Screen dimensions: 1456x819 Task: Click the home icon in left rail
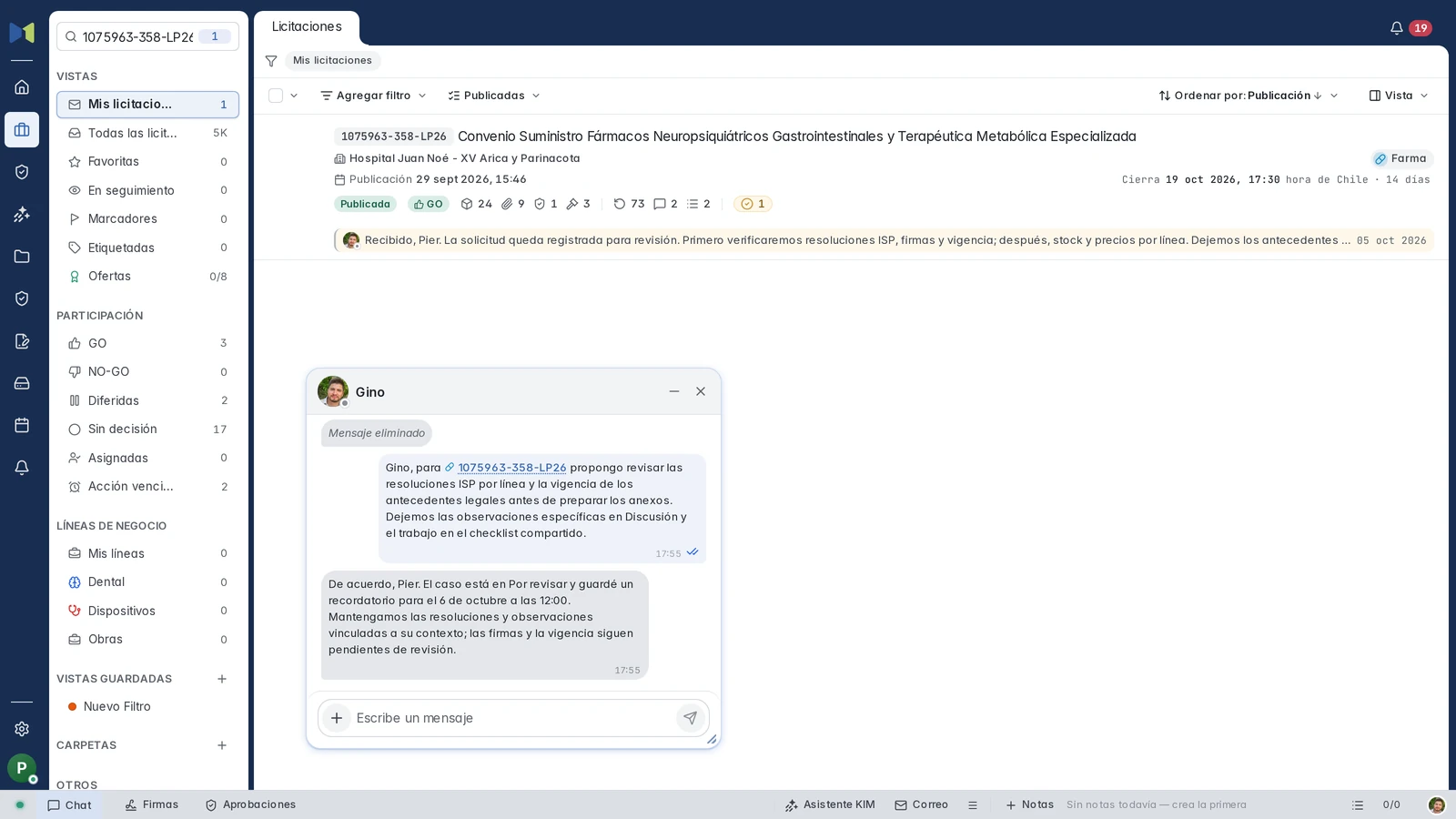pos(22,87)
